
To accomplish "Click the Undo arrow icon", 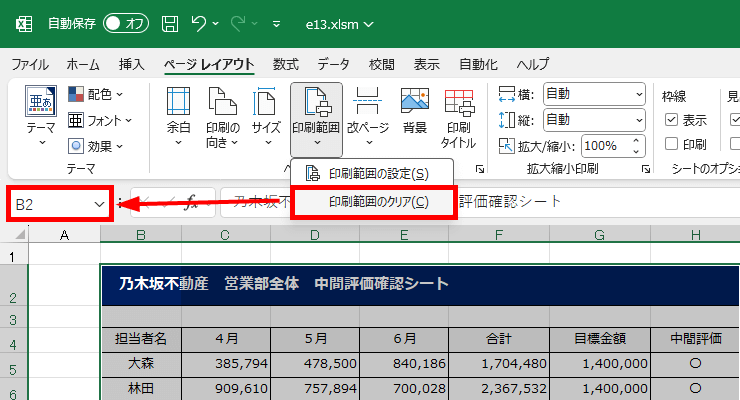I will tap(199, 24).
